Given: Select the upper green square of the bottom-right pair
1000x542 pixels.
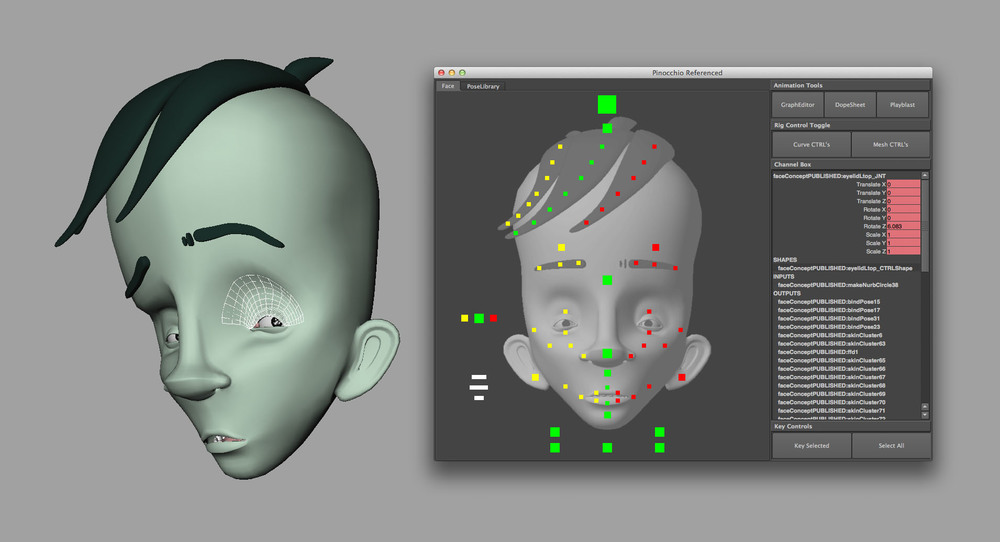Looking at the screenshot, I should point(659,432).
